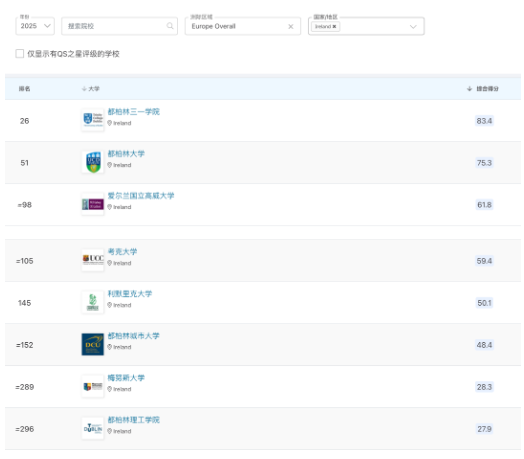Click the 27.9 score value
524x459 pixels.
point(484,429)
